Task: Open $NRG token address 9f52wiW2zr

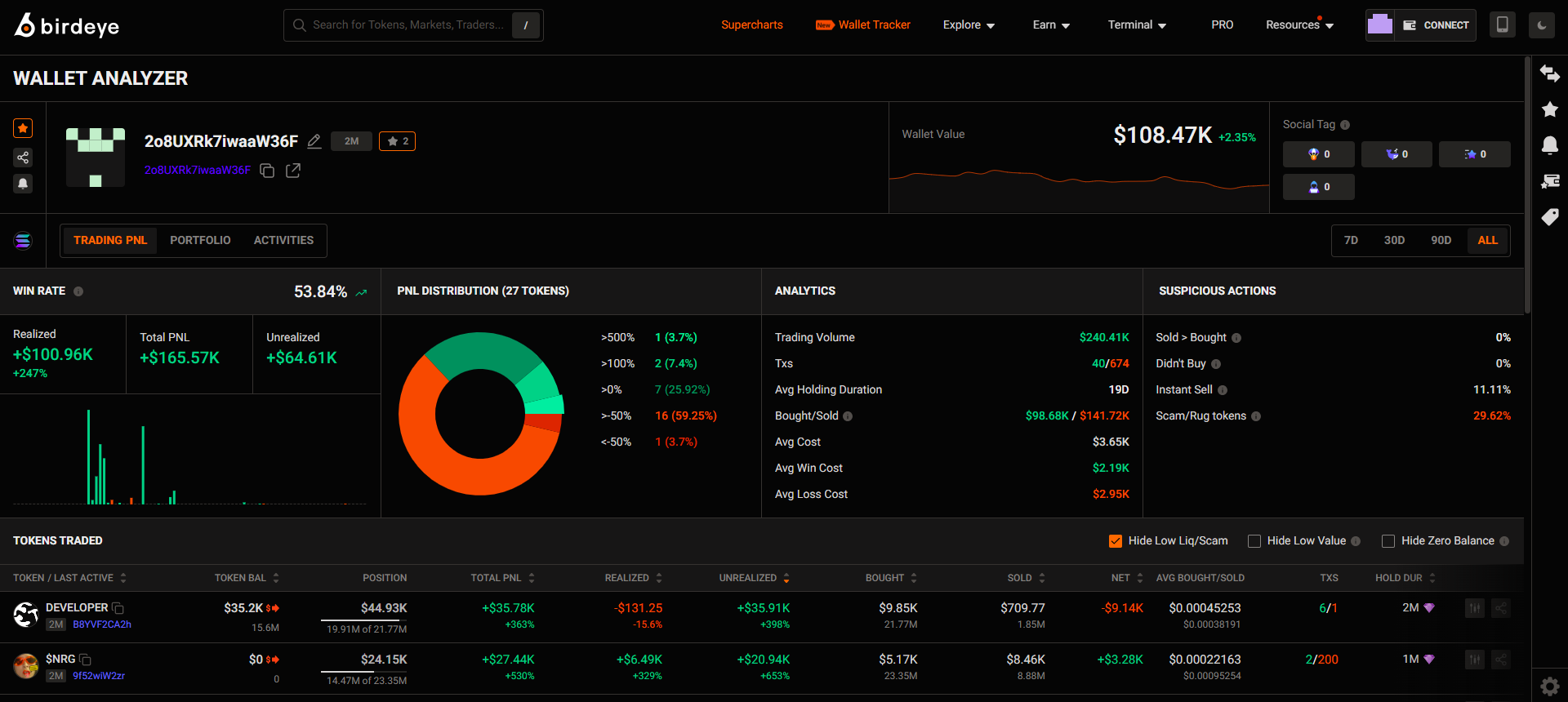Action: [x=99, y=676]
